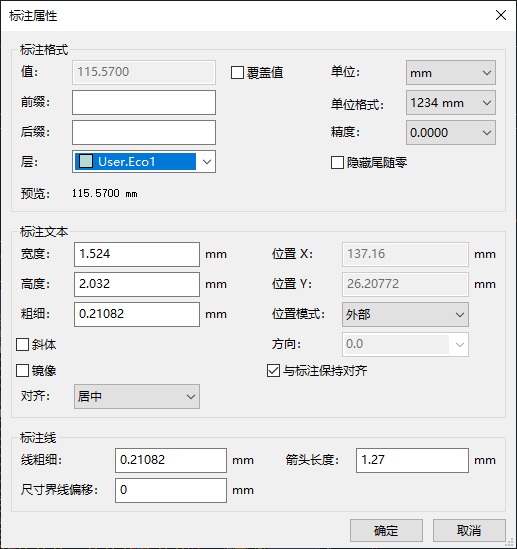Click the 取消 button
The height and width of the screenshot is (549, 517).
click(x=469, y=531)
